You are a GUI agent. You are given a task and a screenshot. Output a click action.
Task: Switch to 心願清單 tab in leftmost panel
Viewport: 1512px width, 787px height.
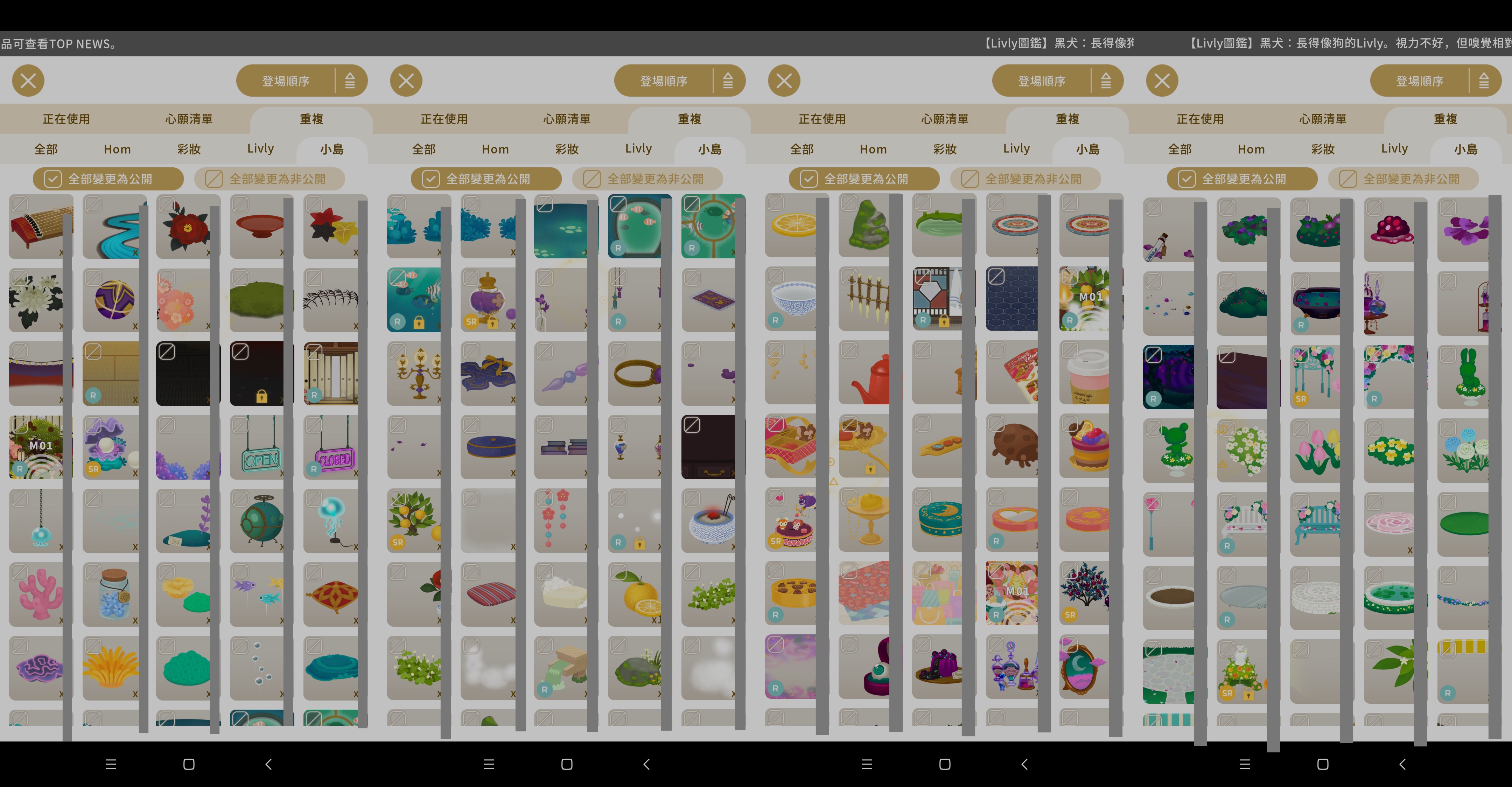(188, 119)
